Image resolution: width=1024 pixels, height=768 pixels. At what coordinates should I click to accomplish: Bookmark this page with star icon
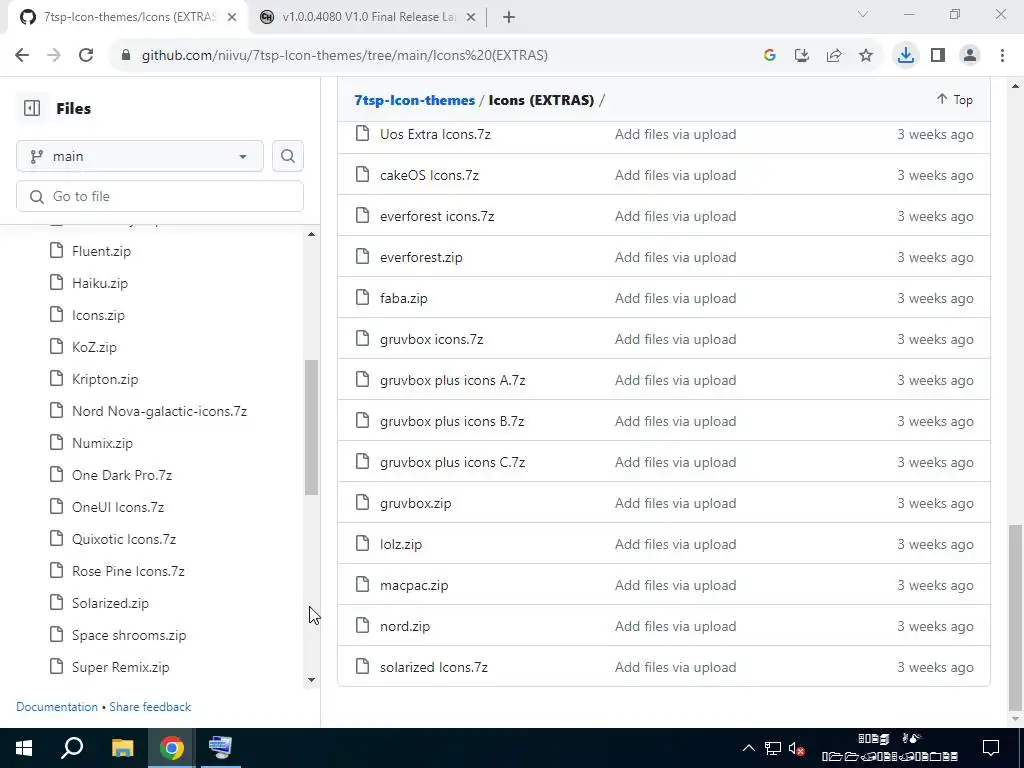865,55
